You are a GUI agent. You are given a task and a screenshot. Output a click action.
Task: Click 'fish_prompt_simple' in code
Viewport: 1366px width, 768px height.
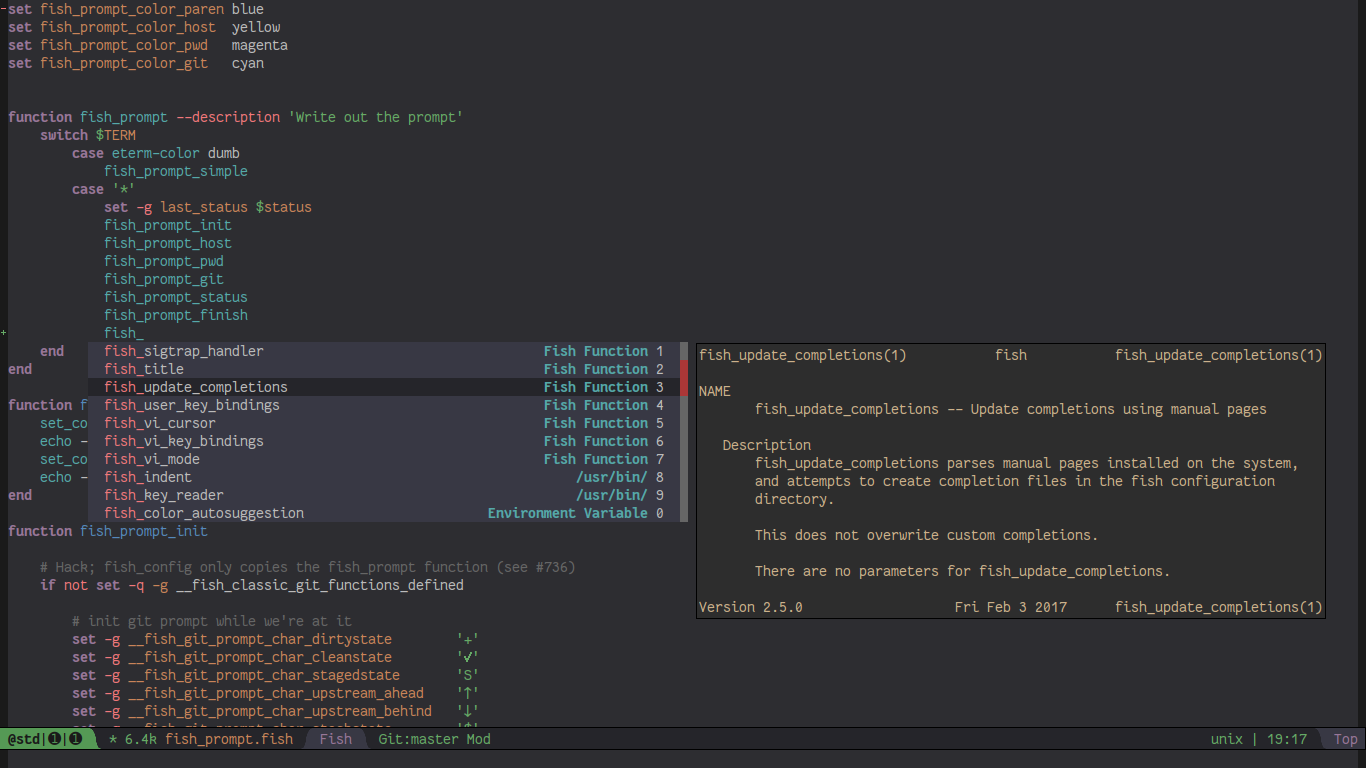[176, 171]
